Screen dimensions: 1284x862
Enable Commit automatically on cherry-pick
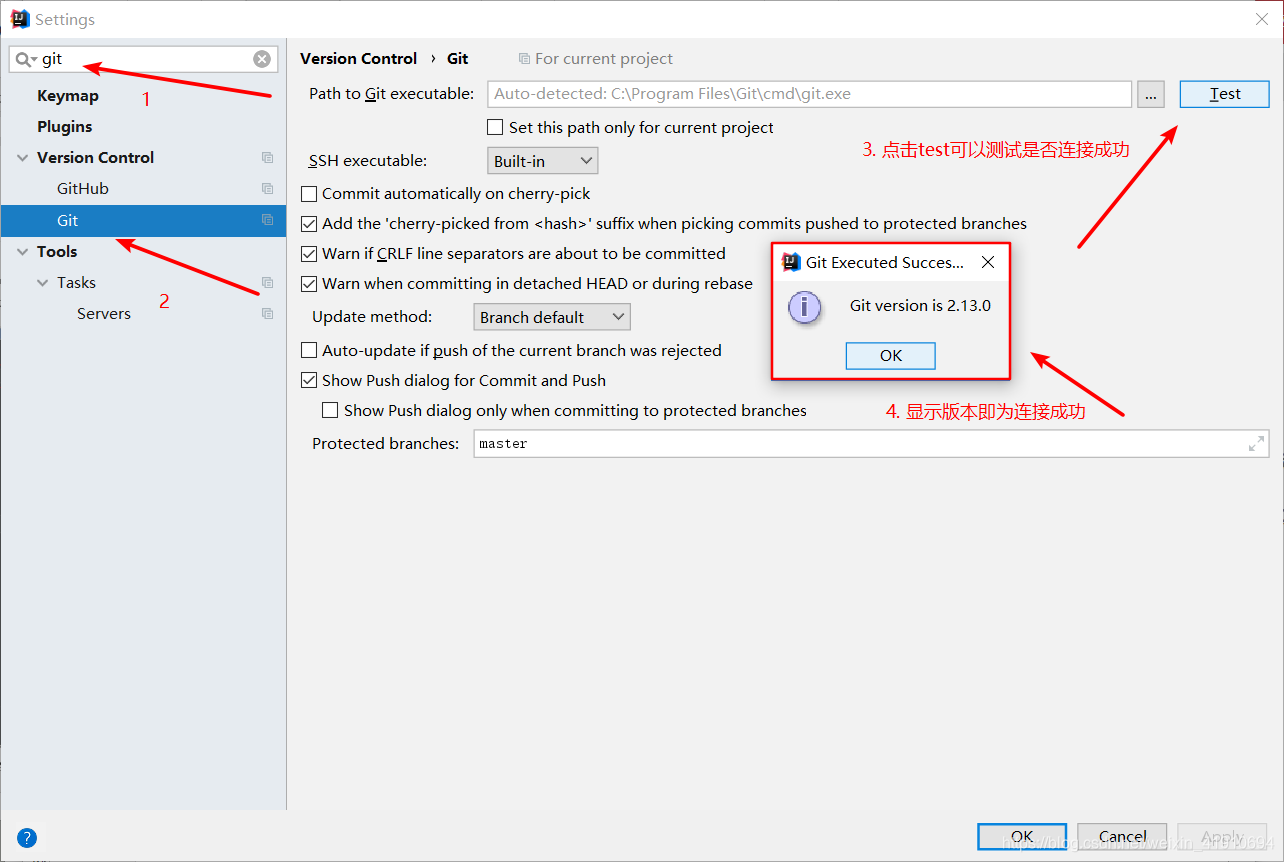309,194
